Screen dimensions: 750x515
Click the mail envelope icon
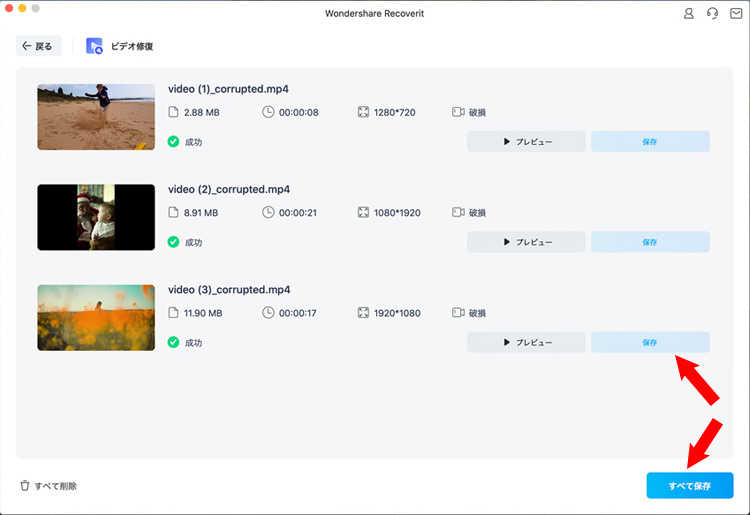(x=735, y=14)
